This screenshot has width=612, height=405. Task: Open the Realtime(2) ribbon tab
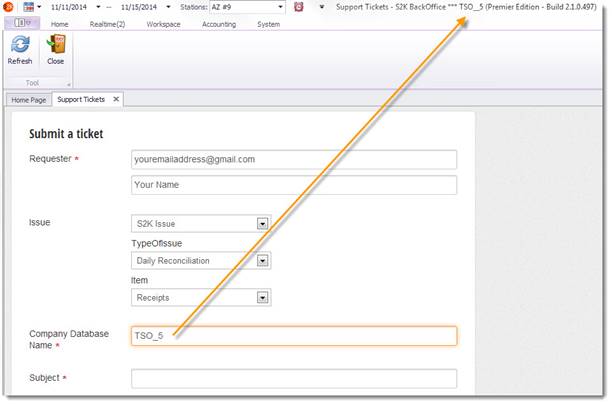click(x=108, y=23)
